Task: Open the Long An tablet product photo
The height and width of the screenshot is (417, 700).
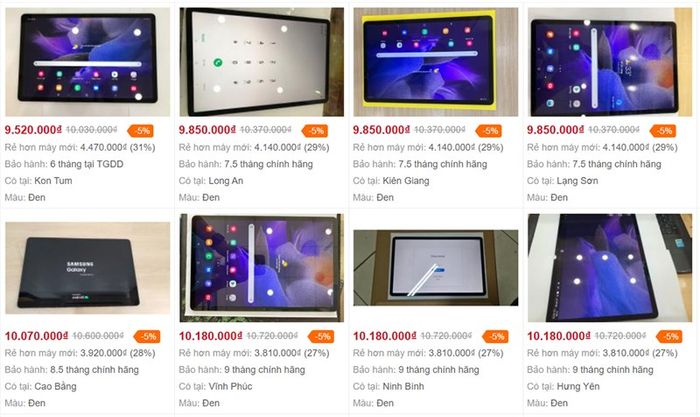Action: point(262,62)
